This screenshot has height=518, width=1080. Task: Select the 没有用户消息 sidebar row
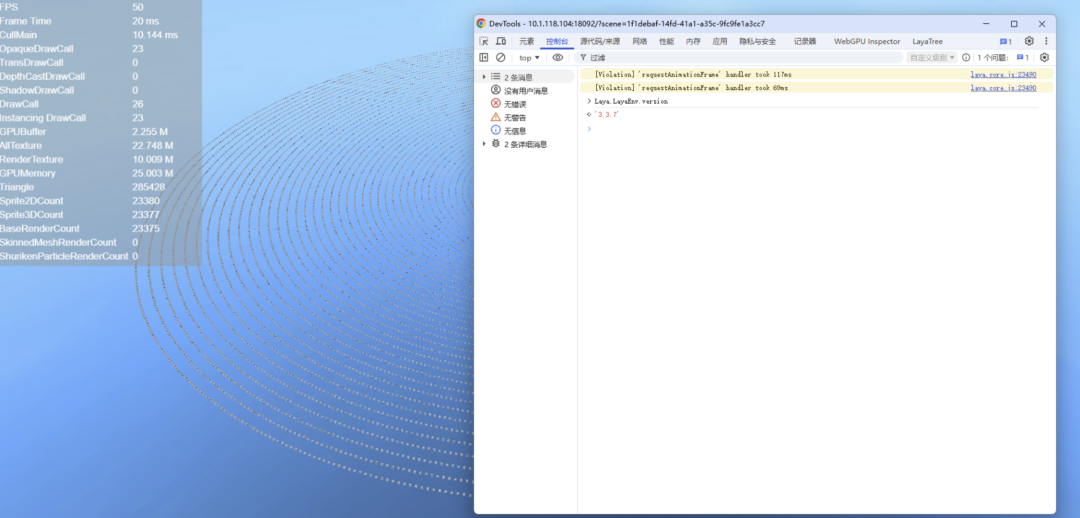[x=527, y=90]
